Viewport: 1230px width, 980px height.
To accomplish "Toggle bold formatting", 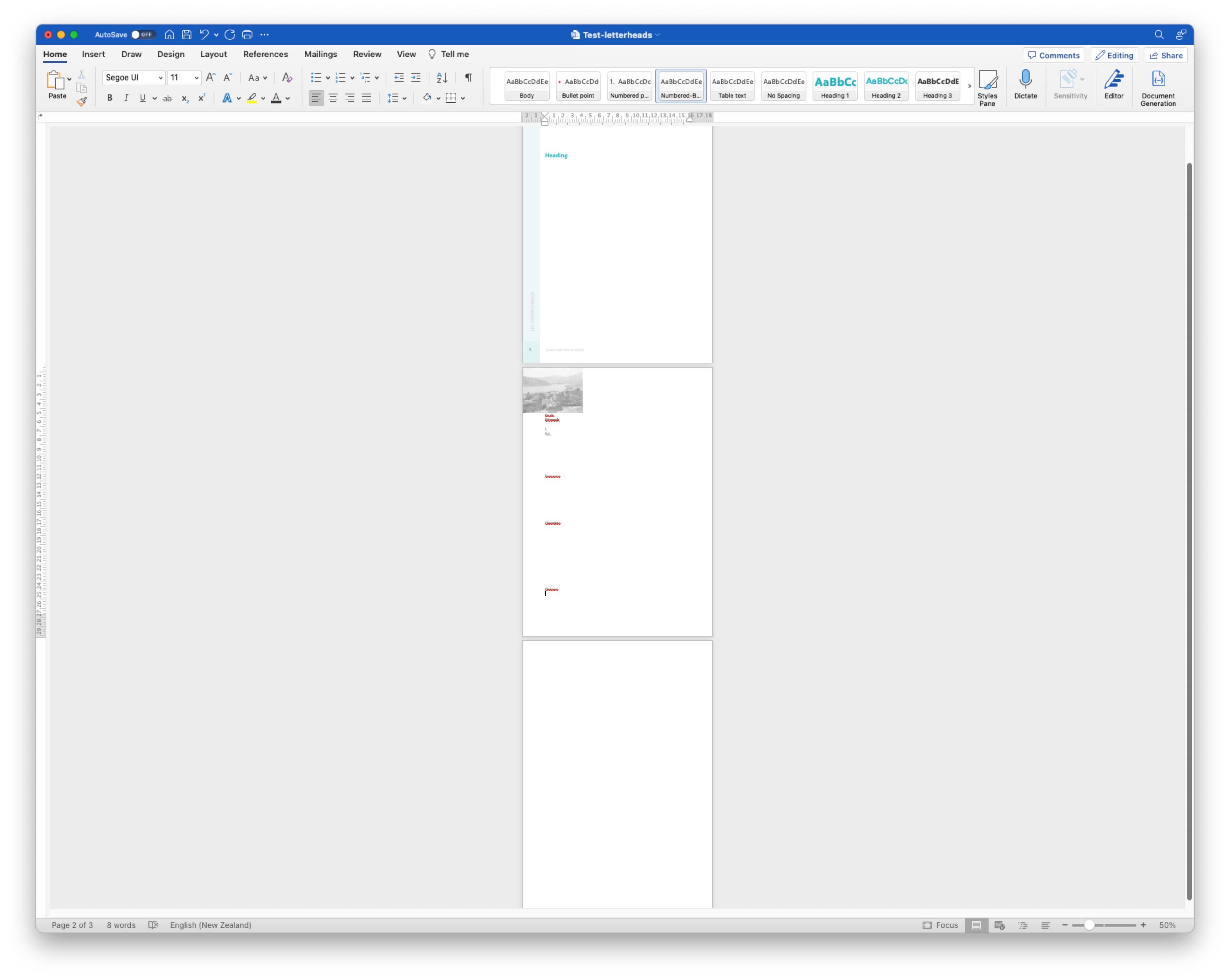I will (x=109, y=98).
